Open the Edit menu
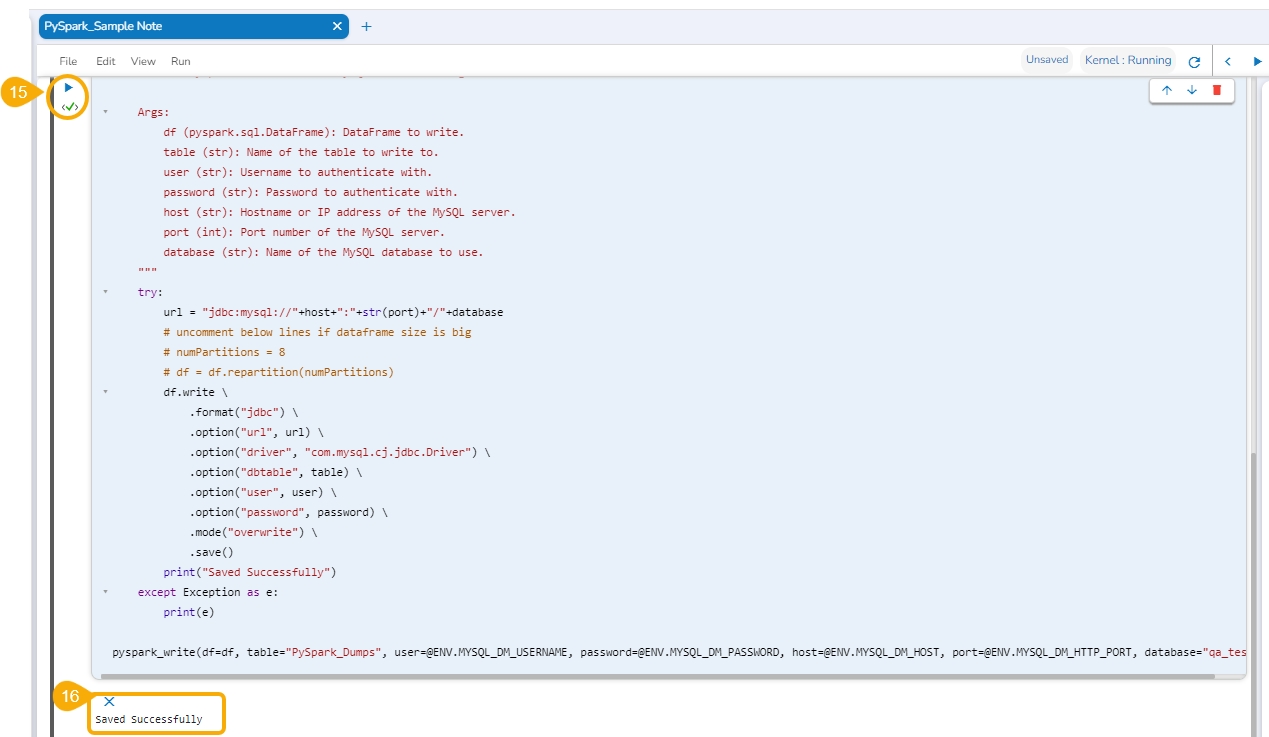This screenshot has height=737, width=1269. 105,61
